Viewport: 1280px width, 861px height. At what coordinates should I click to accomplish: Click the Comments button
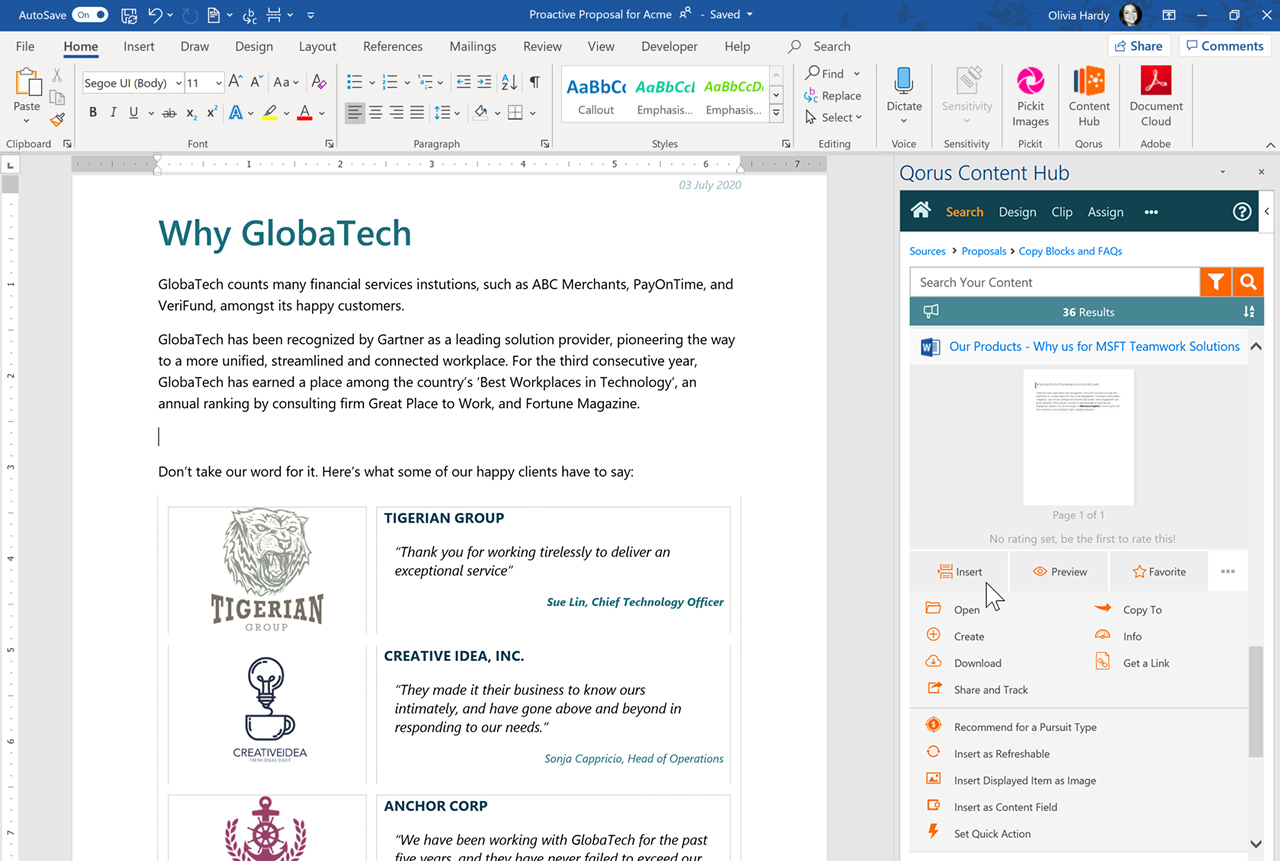[1224, 46]
